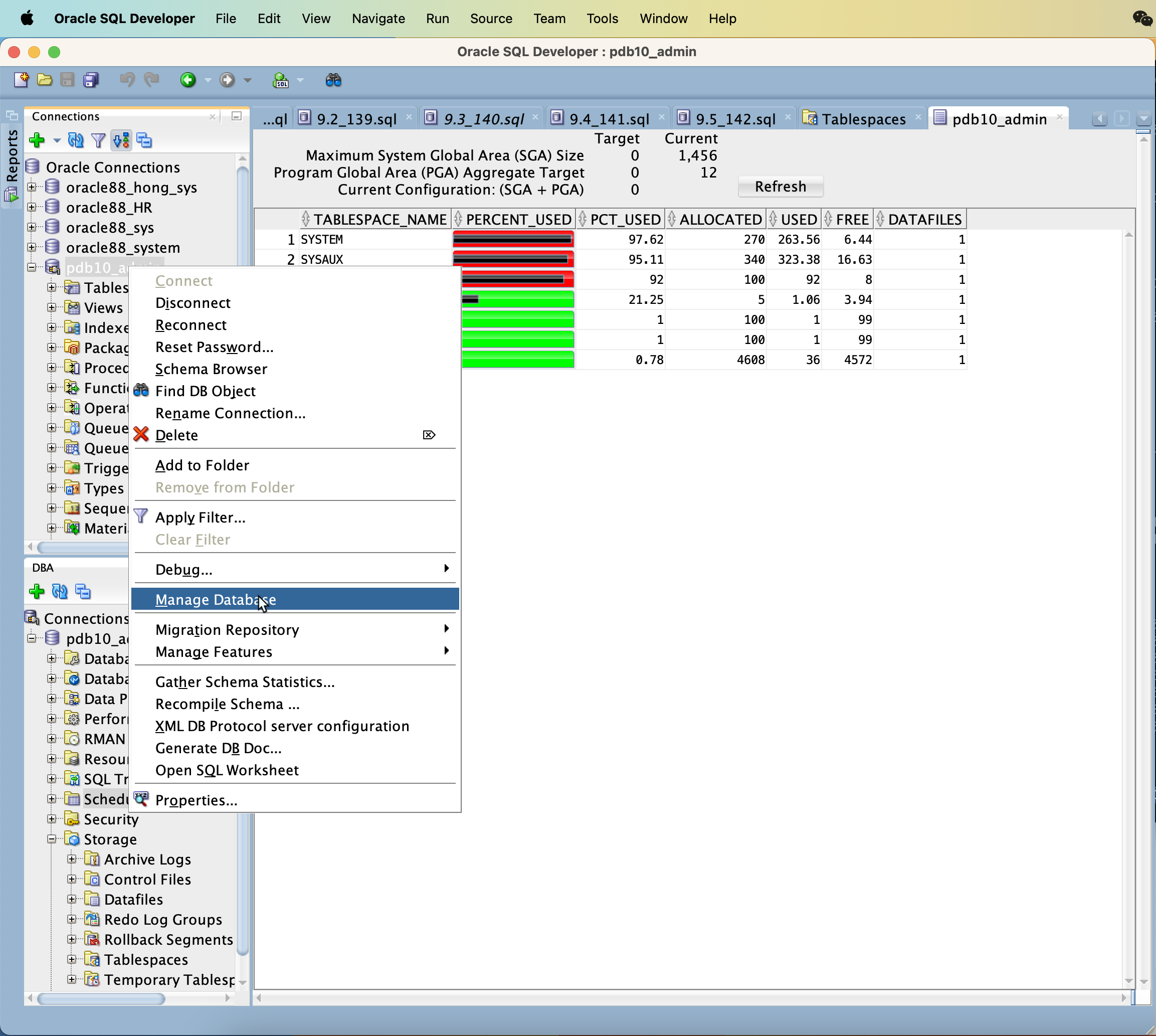Click the SYSAUX percent used bar
This screenshot has height=1036, width=1156.
(x=513, y=259)
